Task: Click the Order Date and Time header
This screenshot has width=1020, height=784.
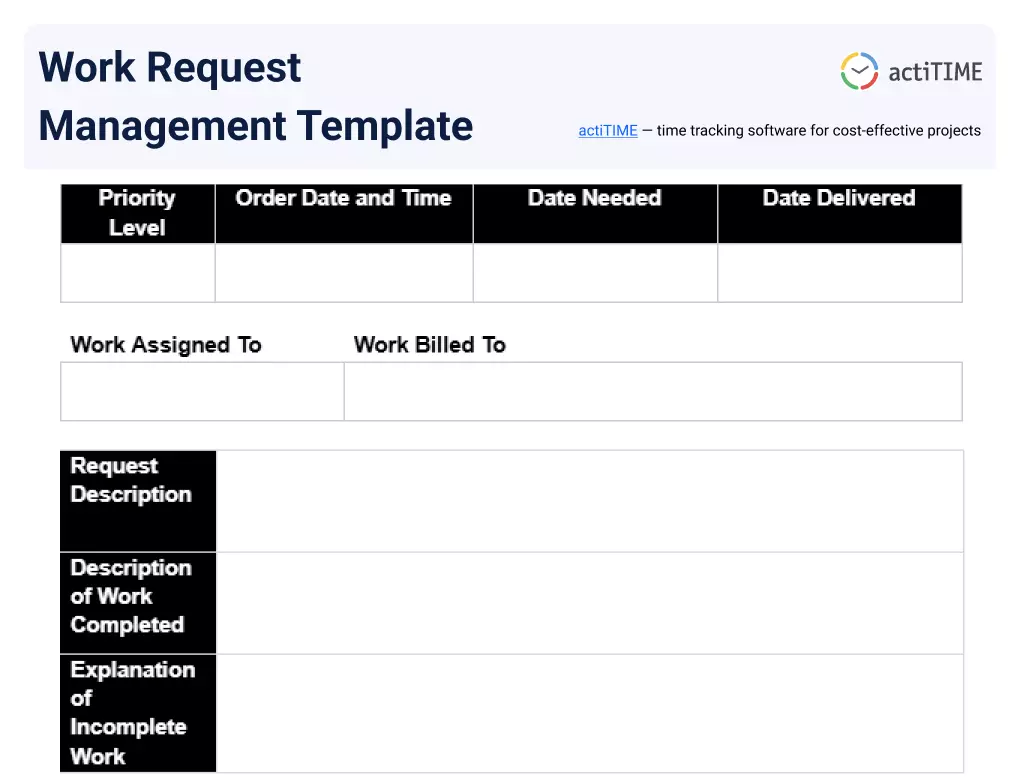Action: [x=343, y=198]
